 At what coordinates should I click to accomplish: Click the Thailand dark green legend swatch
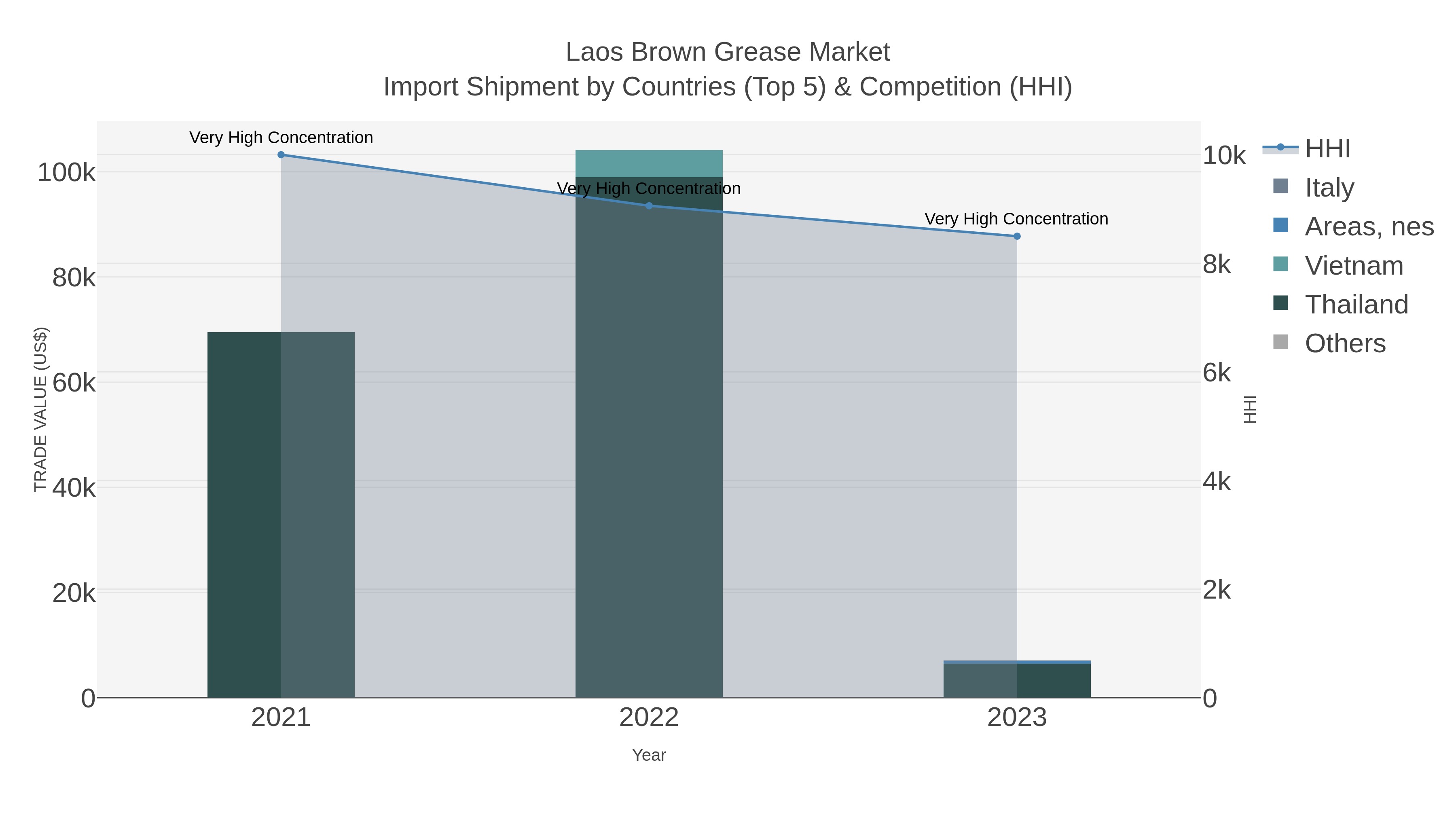click(1280, 303)
